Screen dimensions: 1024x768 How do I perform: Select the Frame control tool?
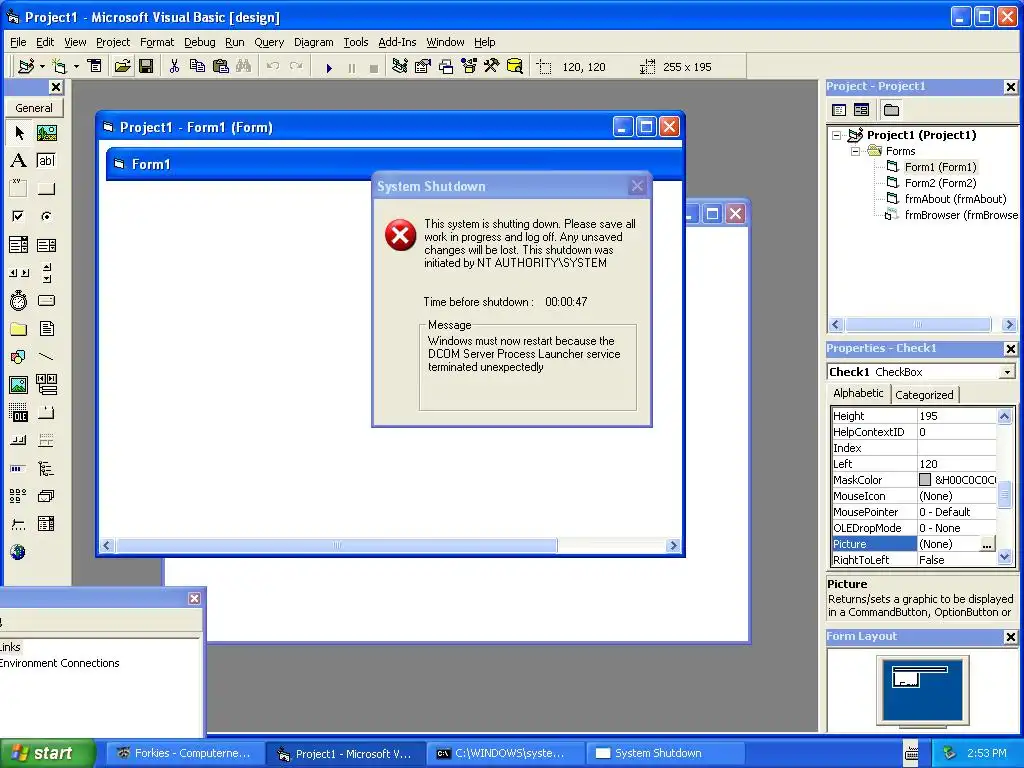point(19,189)
